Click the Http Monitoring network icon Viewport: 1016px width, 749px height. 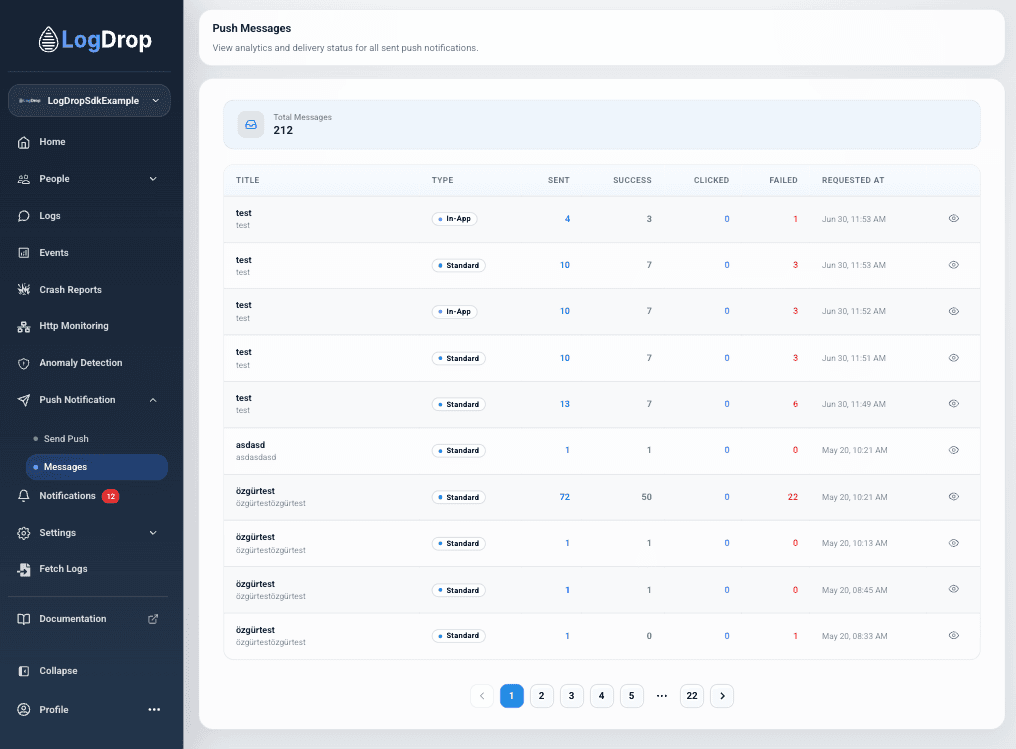point(24,327)
